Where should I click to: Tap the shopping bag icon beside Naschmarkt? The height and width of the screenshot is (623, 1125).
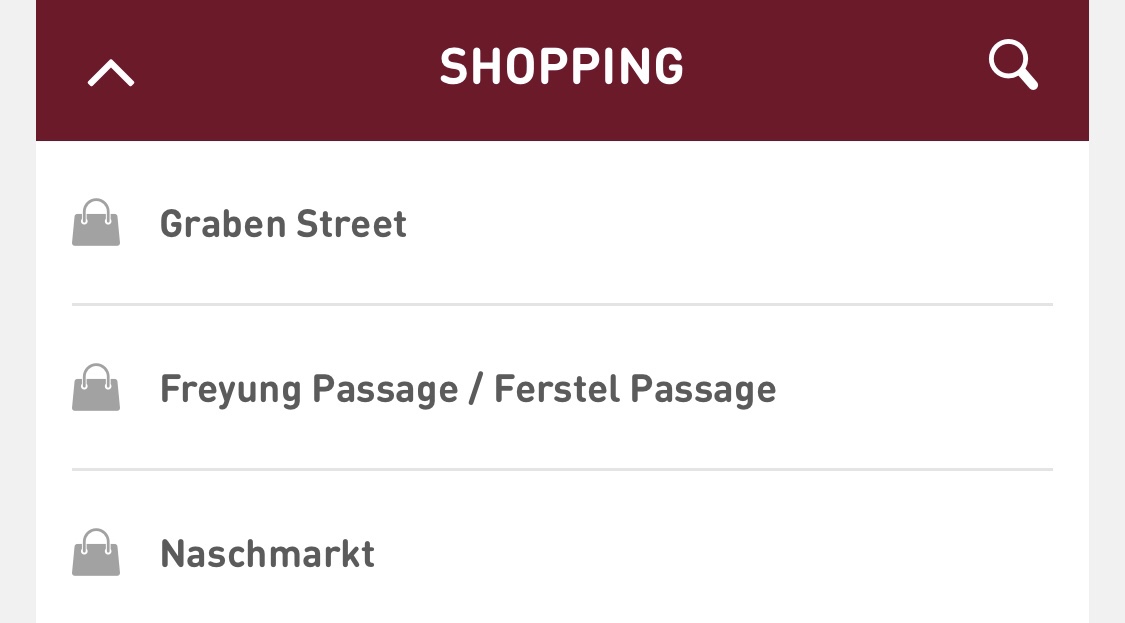pyautogui.click(x=96, y=553)
